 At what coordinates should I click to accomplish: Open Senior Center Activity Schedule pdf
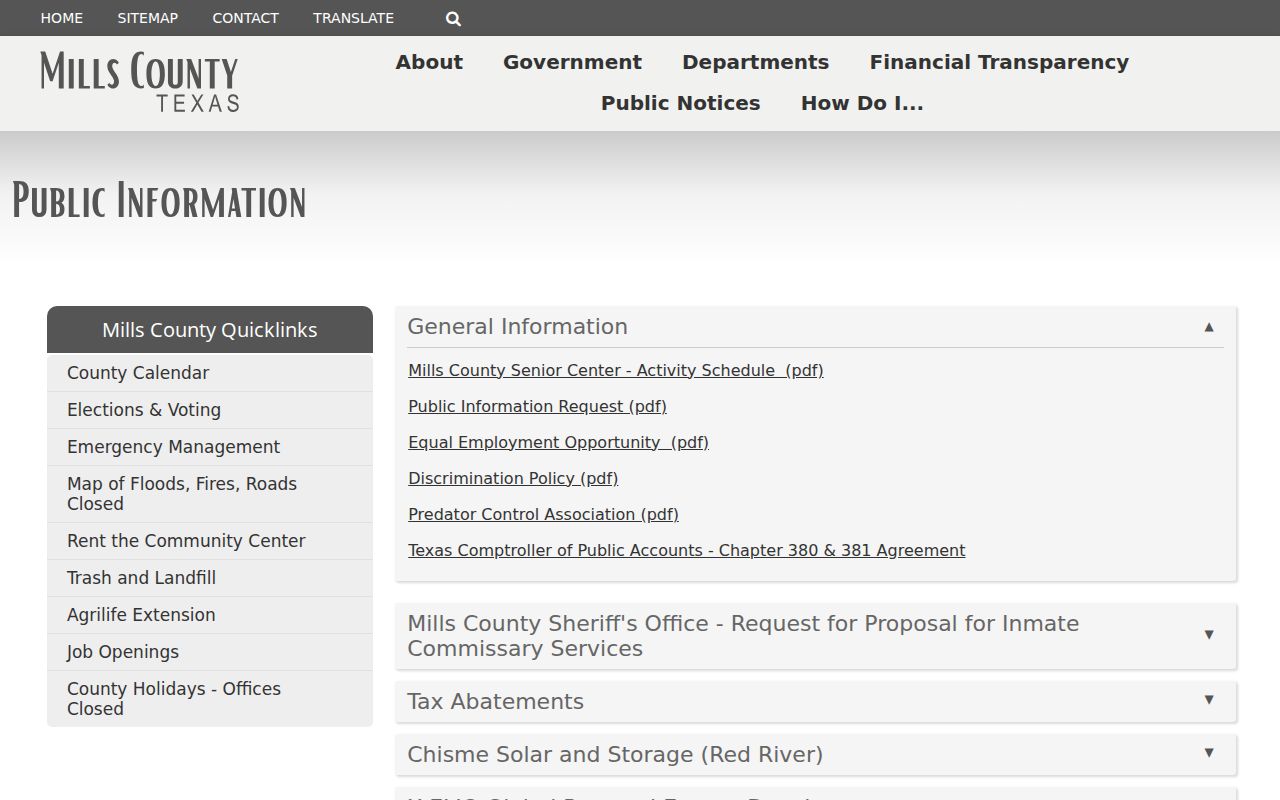point(616,370)
